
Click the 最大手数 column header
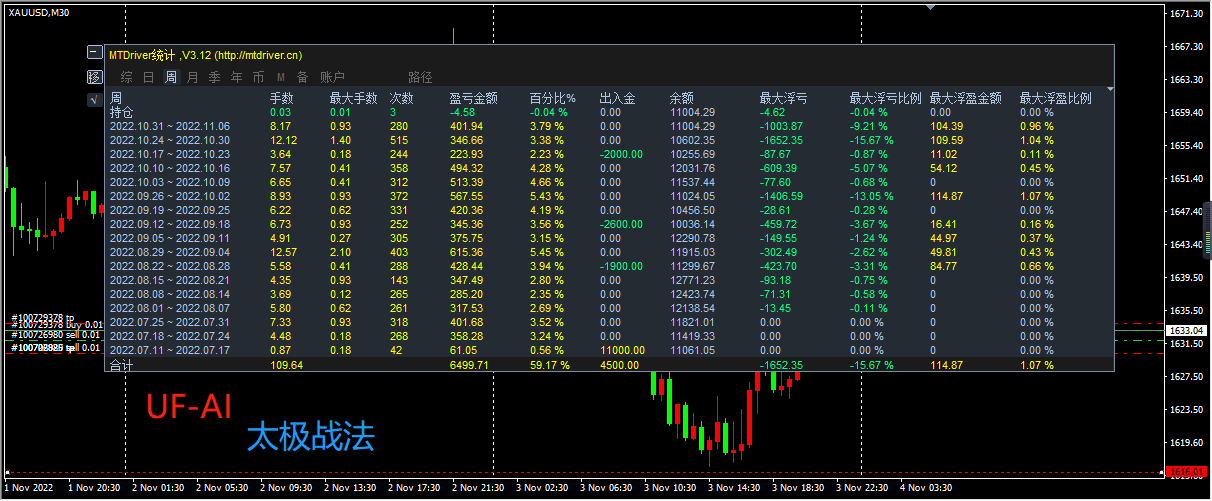354,98
